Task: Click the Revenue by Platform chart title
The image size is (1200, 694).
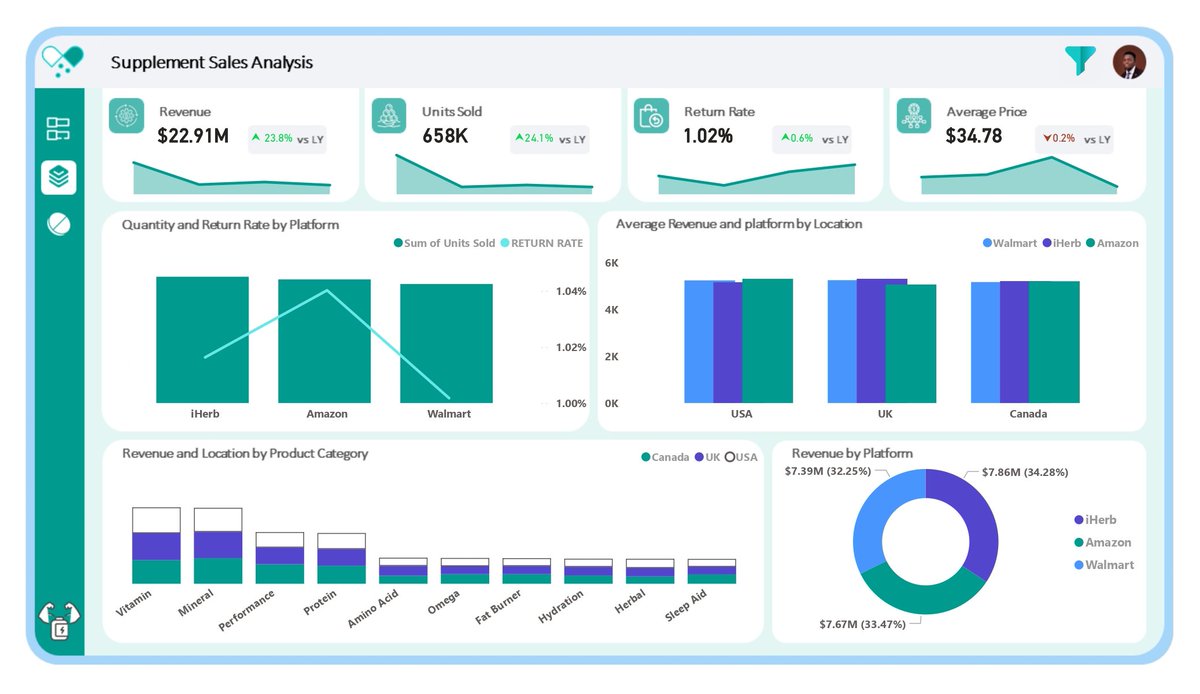Action: 852,454
